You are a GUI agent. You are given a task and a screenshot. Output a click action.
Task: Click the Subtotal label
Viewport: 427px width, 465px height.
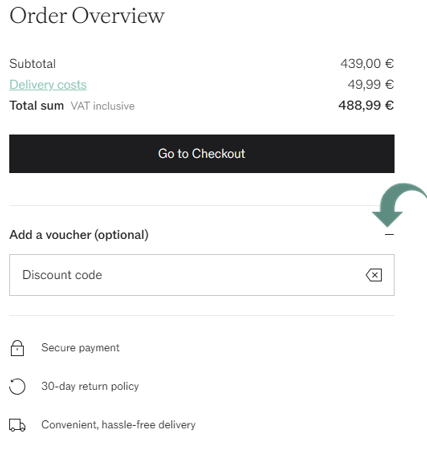pos(33,64)
